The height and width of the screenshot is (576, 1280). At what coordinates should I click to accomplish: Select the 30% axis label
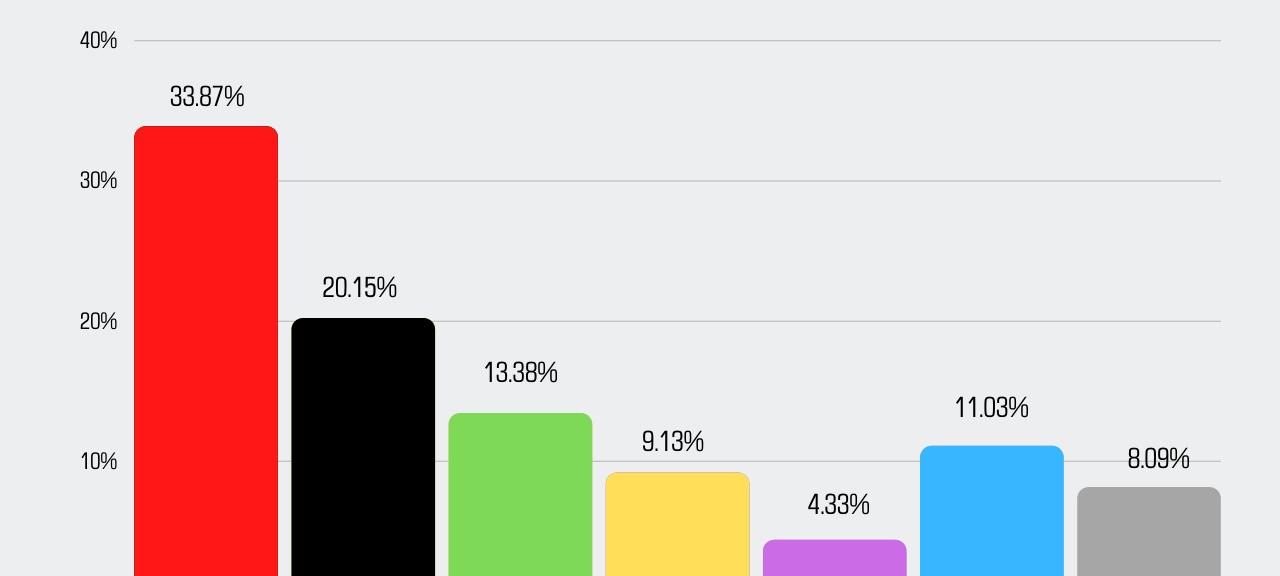click(x=98, y=181)
